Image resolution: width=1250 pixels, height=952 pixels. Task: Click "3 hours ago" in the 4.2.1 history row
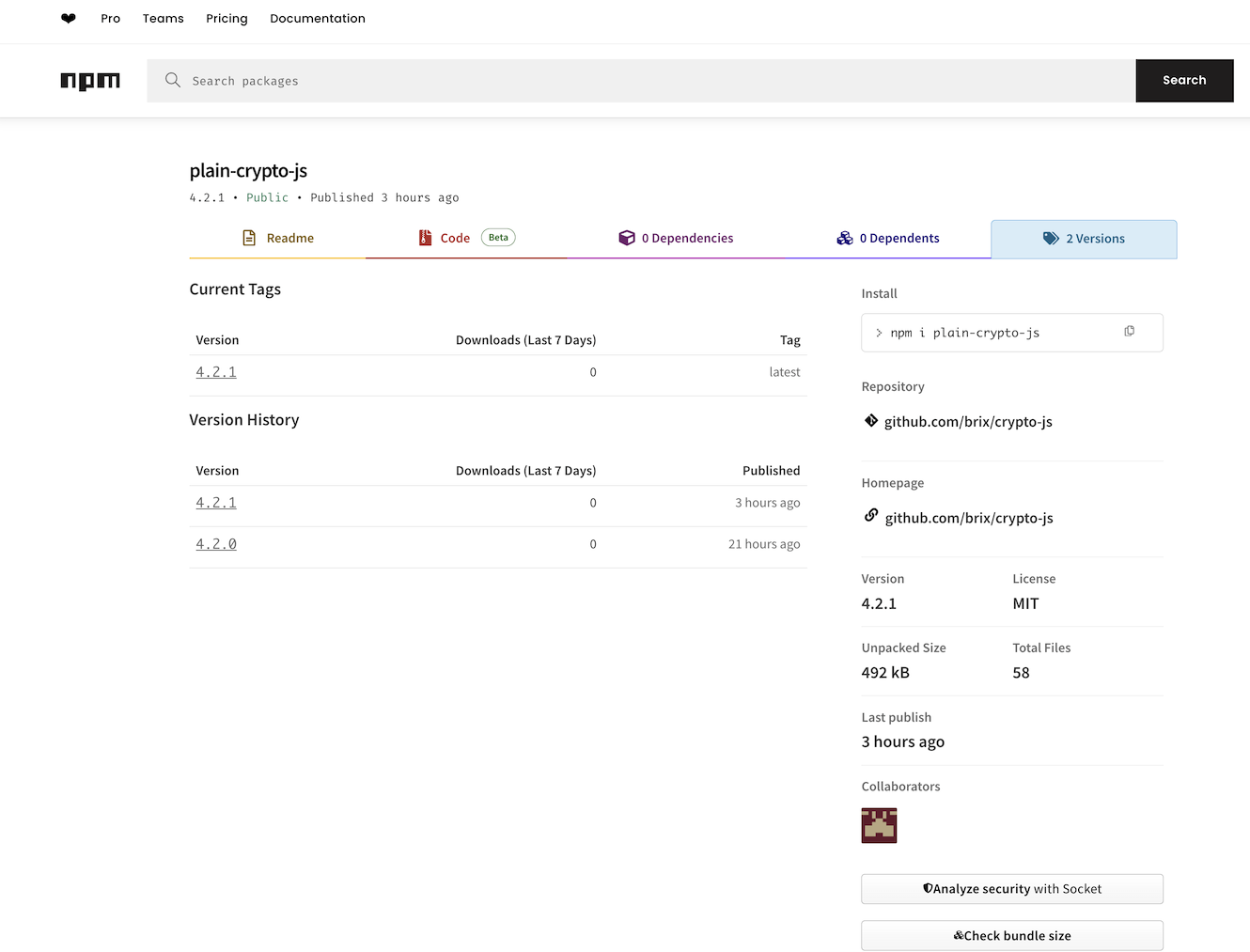[x=768, y=503]
